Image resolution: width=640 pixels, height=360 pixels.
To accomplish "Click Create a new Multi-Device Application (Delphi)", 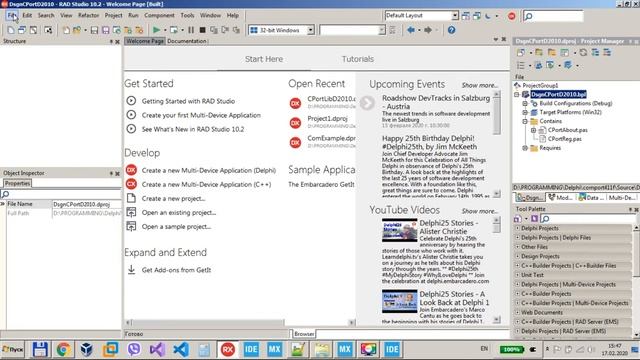I will click(209, 171).
